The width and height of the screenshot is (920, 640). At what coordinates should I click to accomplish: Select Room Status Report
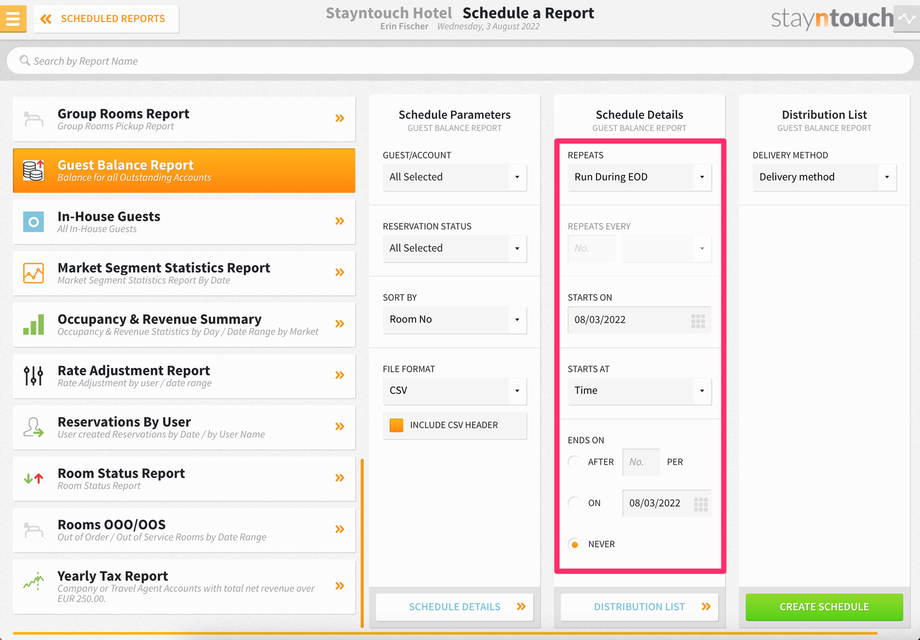point(184,479)
